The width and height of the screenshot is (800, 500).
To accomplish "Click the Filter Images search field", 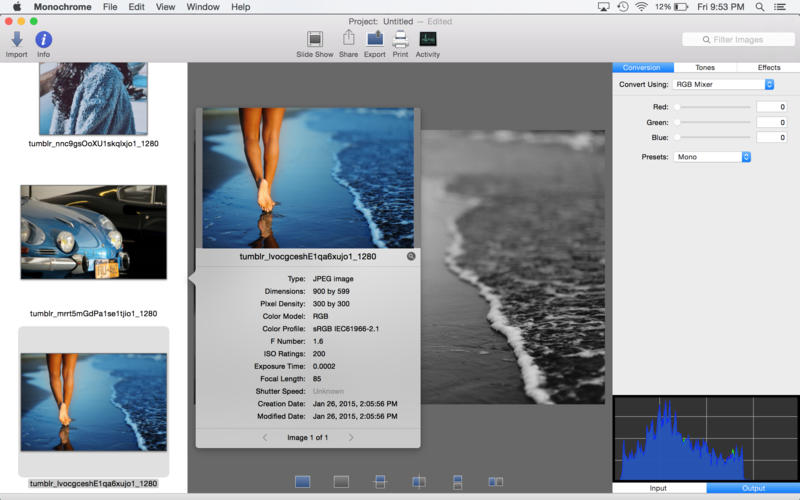I will 737,40.
